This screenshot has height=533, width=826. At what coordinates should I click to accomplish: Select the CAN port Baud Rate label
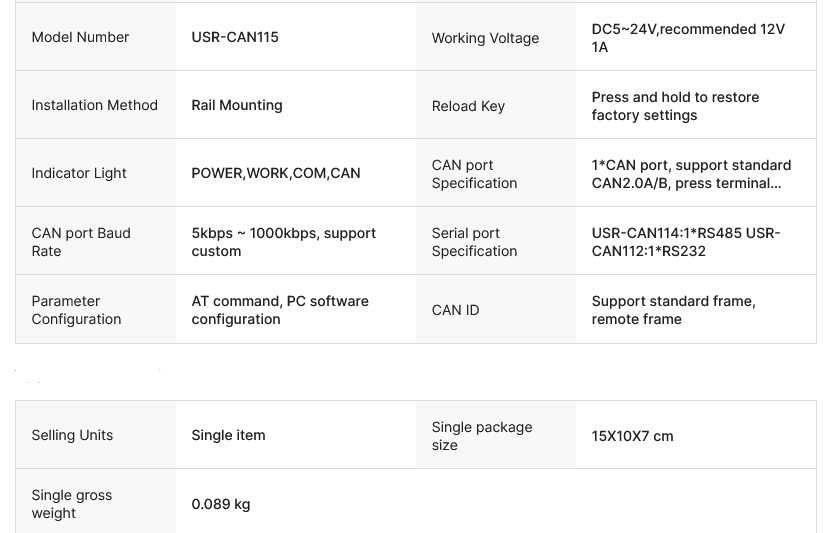pyautogui.click(x=81, y=242)
